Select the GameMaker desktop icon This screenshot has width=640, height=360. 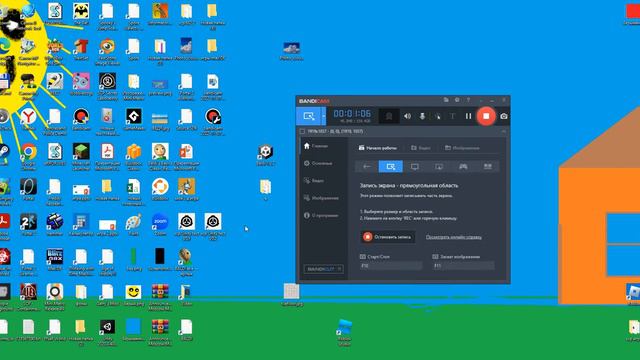click(x=133, y=120)
